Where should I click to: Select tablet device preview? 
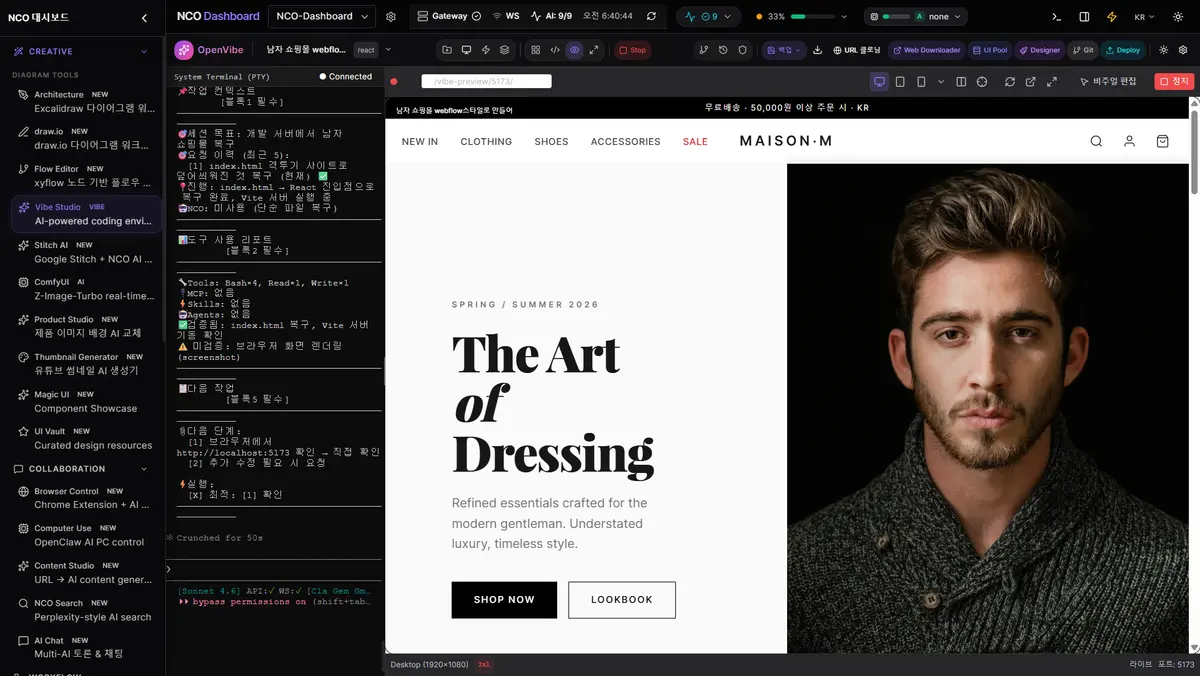tap(900, 82)
